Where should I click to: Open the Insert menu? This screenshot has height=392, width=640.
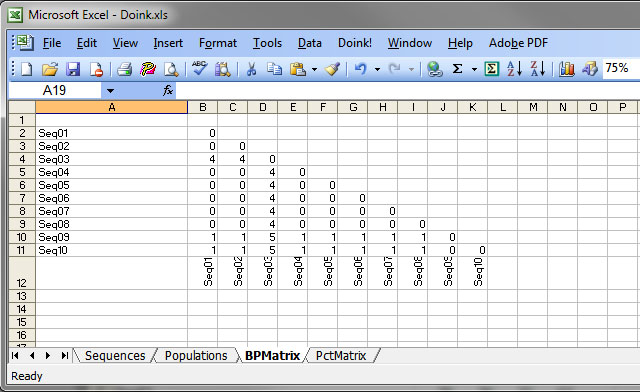tap(168, 43)
